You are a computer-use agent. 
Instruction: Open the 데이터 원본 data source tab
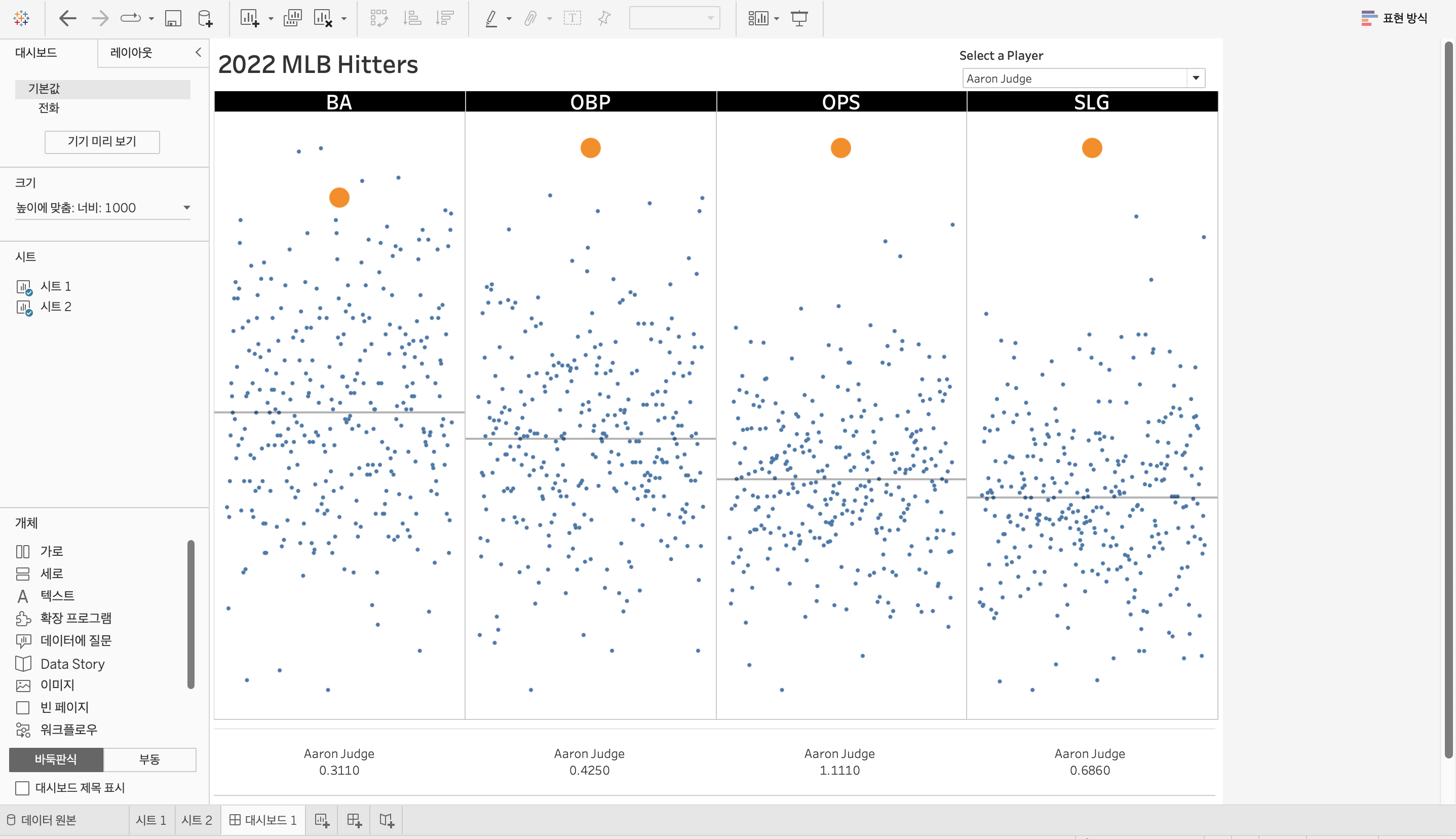click(42, 820)
